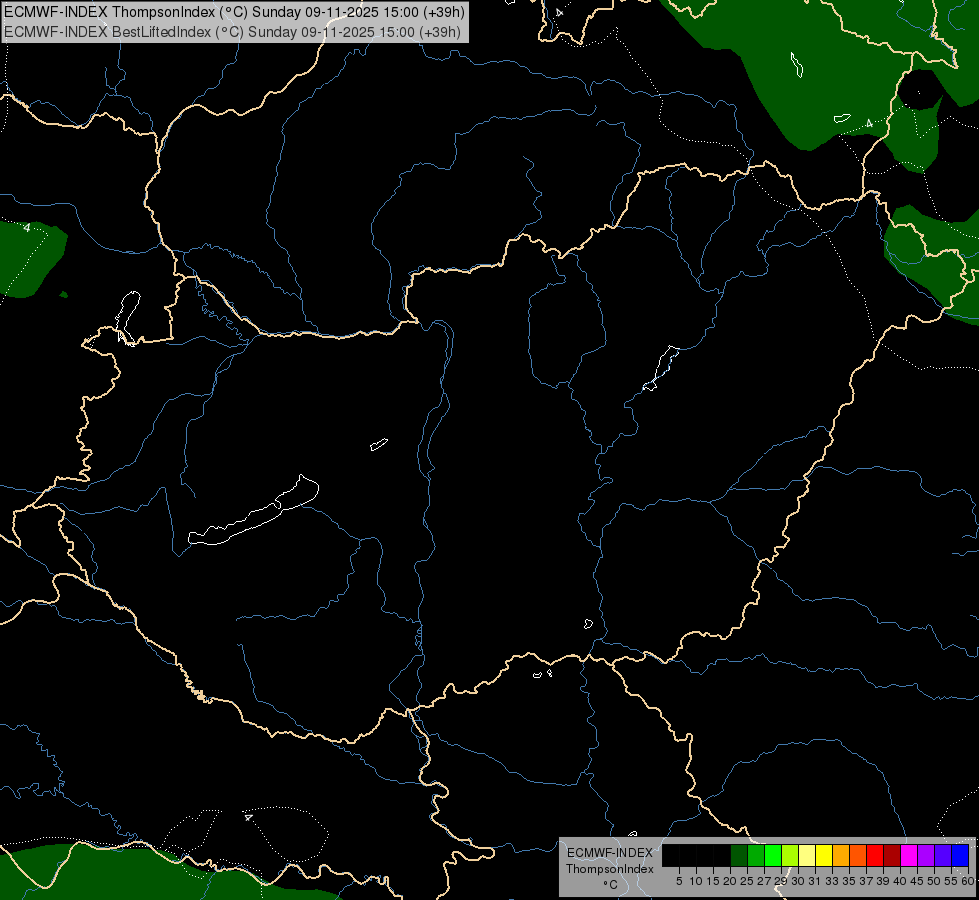Image resolution: width=979 pixels, height=900 pixels.
Task: Click the legend scale value 30
Action: (798, 881)
